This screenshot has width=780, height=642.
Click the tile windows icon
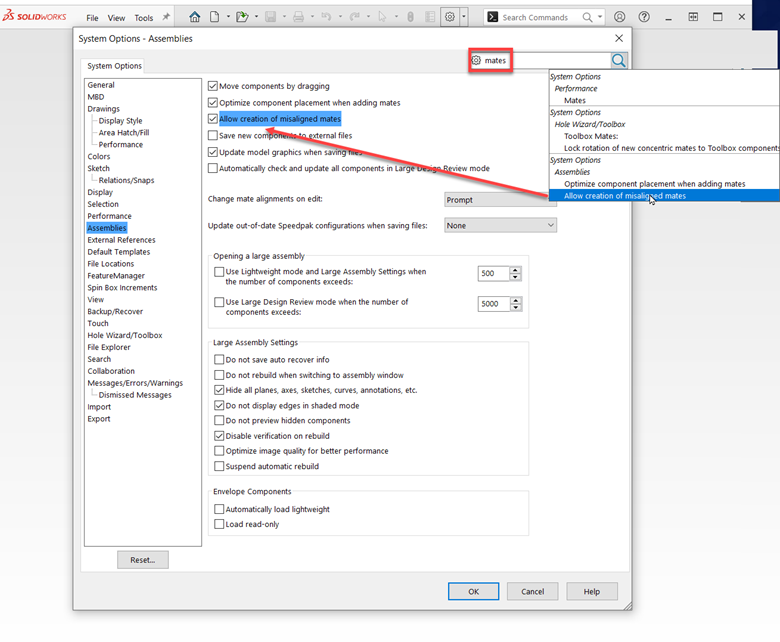[693, 17]
